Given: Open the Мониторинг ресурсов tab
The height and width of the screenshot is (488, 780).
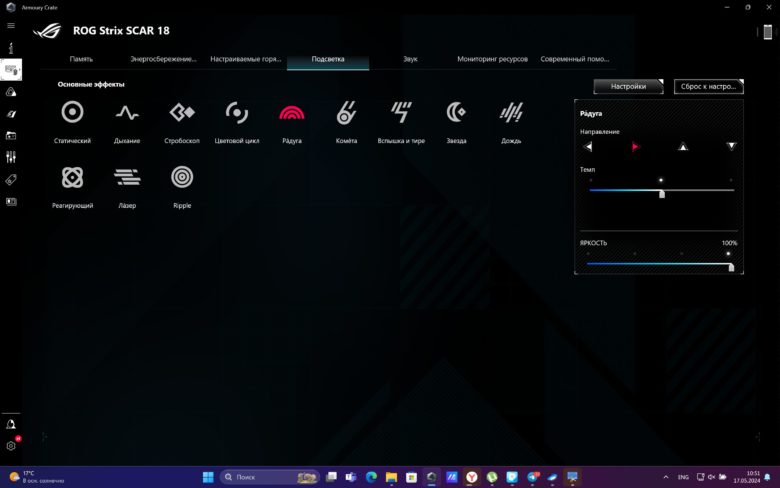Looking at the screenshot, I should pyautogui.click(x=492, y=59).
